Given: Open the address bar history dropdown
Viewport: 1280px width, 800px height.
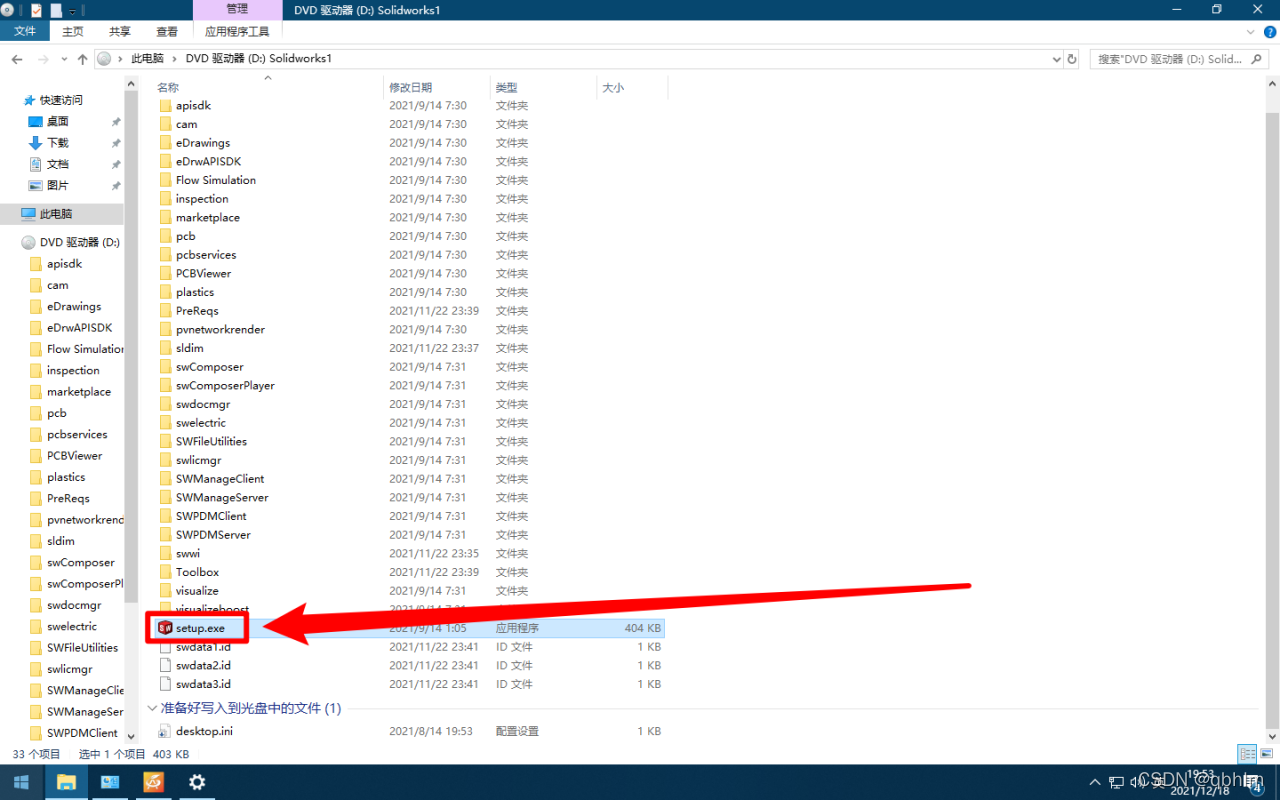Looking at the screenshot, I should click(1058, 59).
